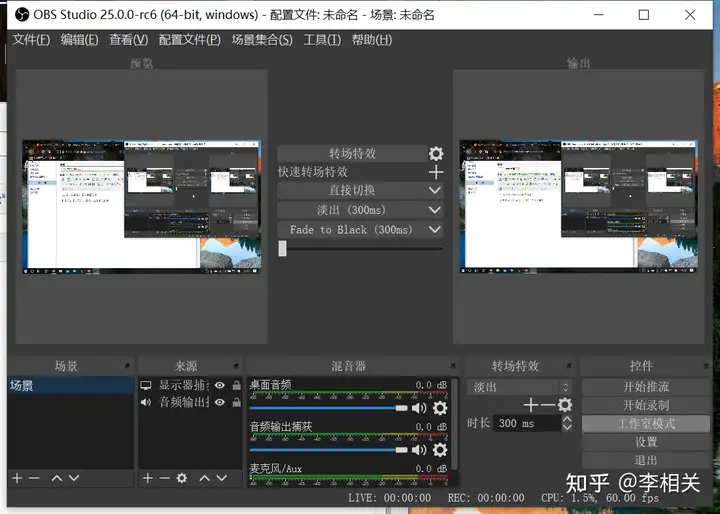Open the 帮助(H) menu
Viewport: 720px width, 514px height.
point(371,40)
